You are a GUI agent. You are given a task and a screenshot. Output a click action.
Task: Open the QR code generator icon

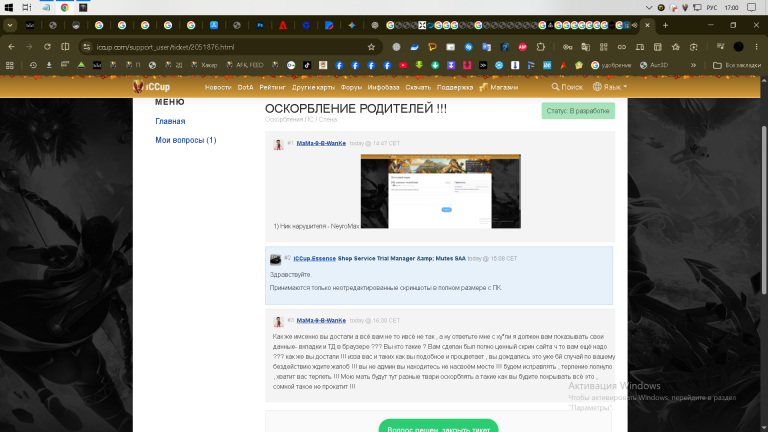tap(603, 47)
